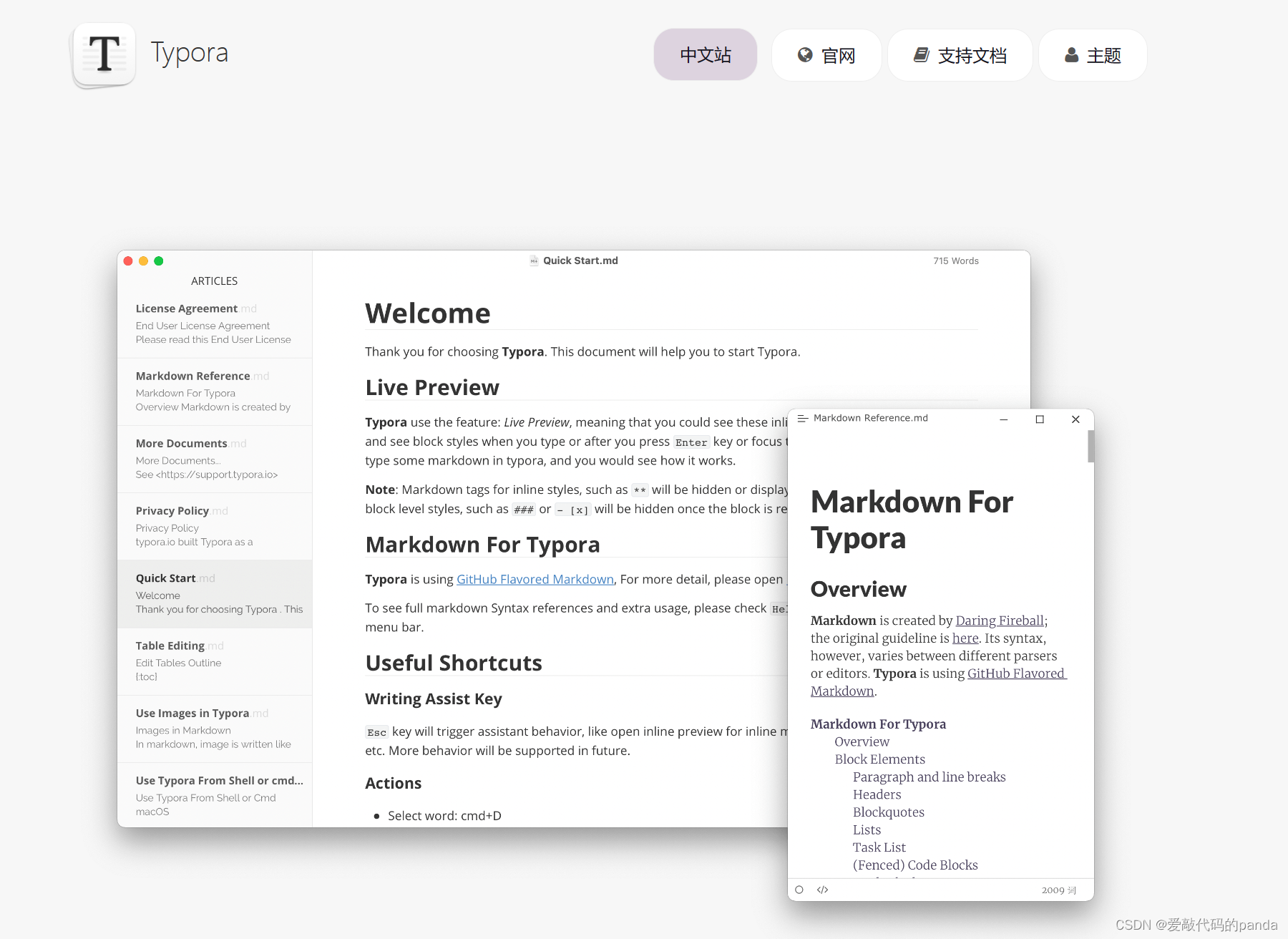Close the Markdown Reference window

[1075, 419]
